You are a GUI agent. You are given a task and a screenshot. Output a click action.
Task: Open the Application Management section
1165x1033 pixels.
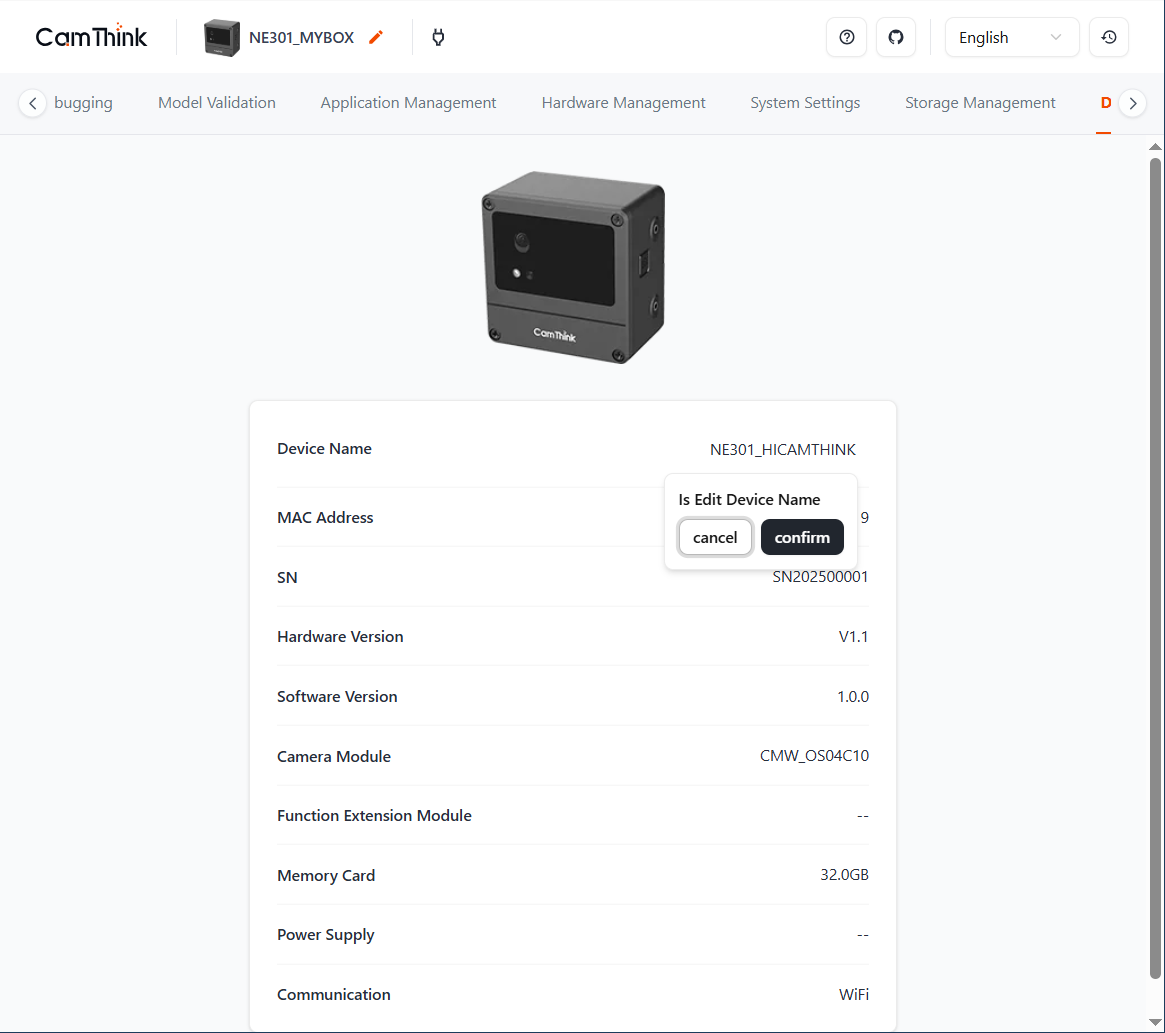(408, 103)
